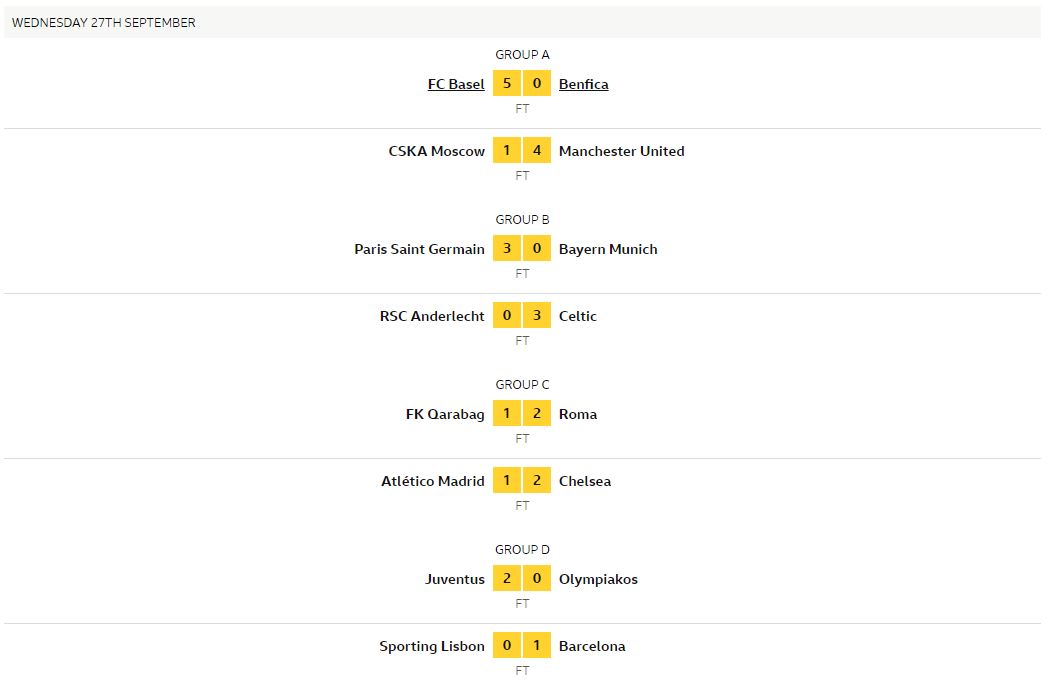
Task: Open the Juventus team name
Action: point(454,579)
